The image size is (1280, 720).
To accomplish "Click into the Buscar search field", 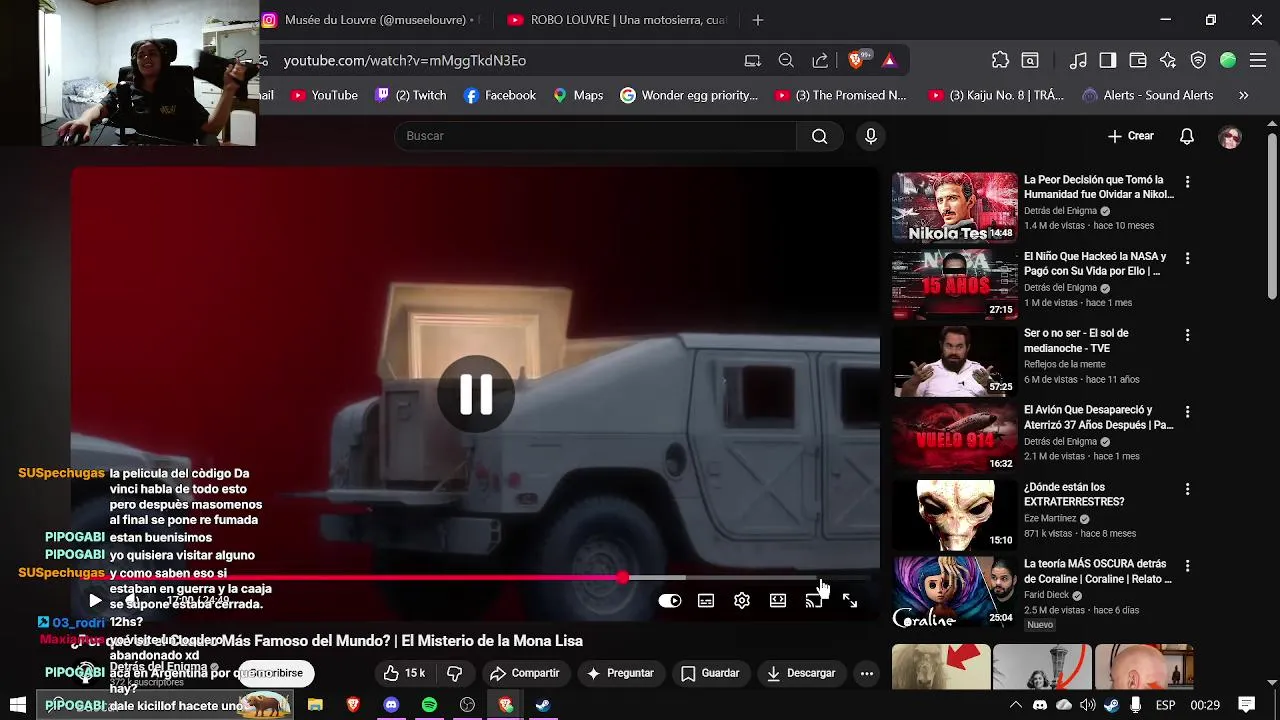I will pos(596,136).
